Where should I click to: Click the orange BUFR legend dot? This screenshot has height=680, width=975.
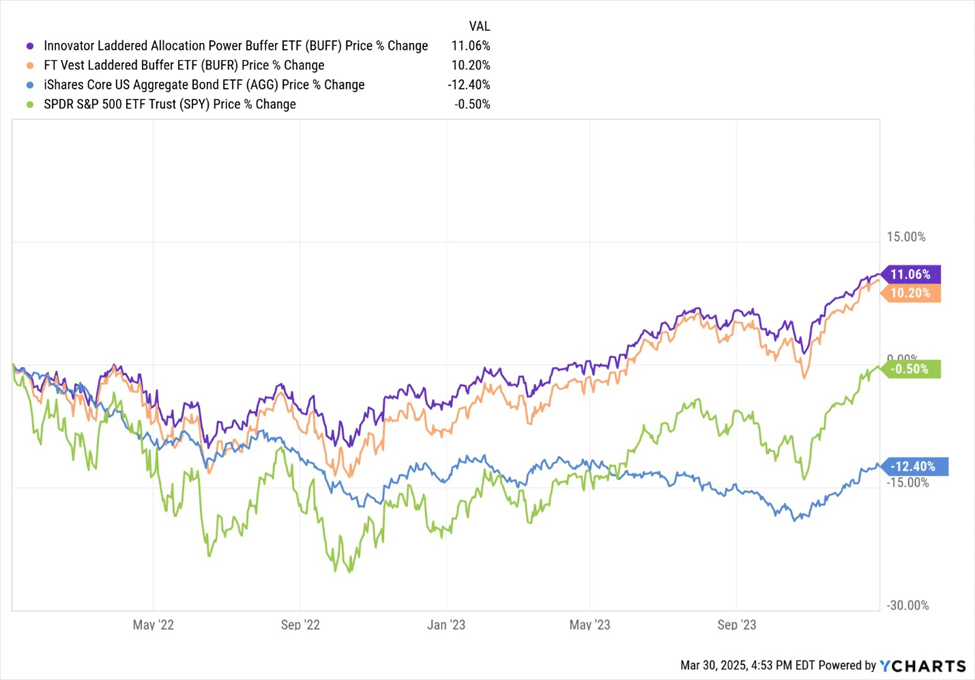pos(30,65)
